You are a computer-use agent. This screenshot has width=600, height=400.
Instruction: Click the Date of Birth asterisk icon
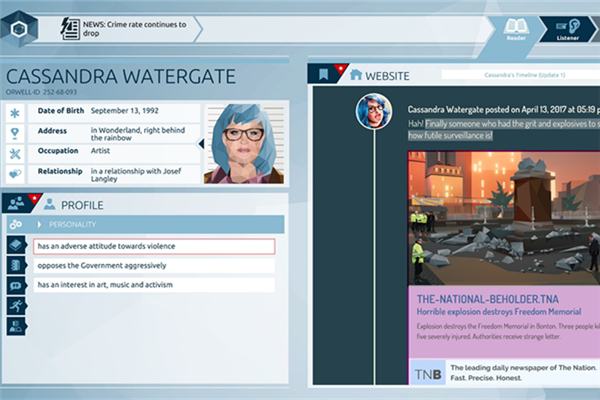15,113
